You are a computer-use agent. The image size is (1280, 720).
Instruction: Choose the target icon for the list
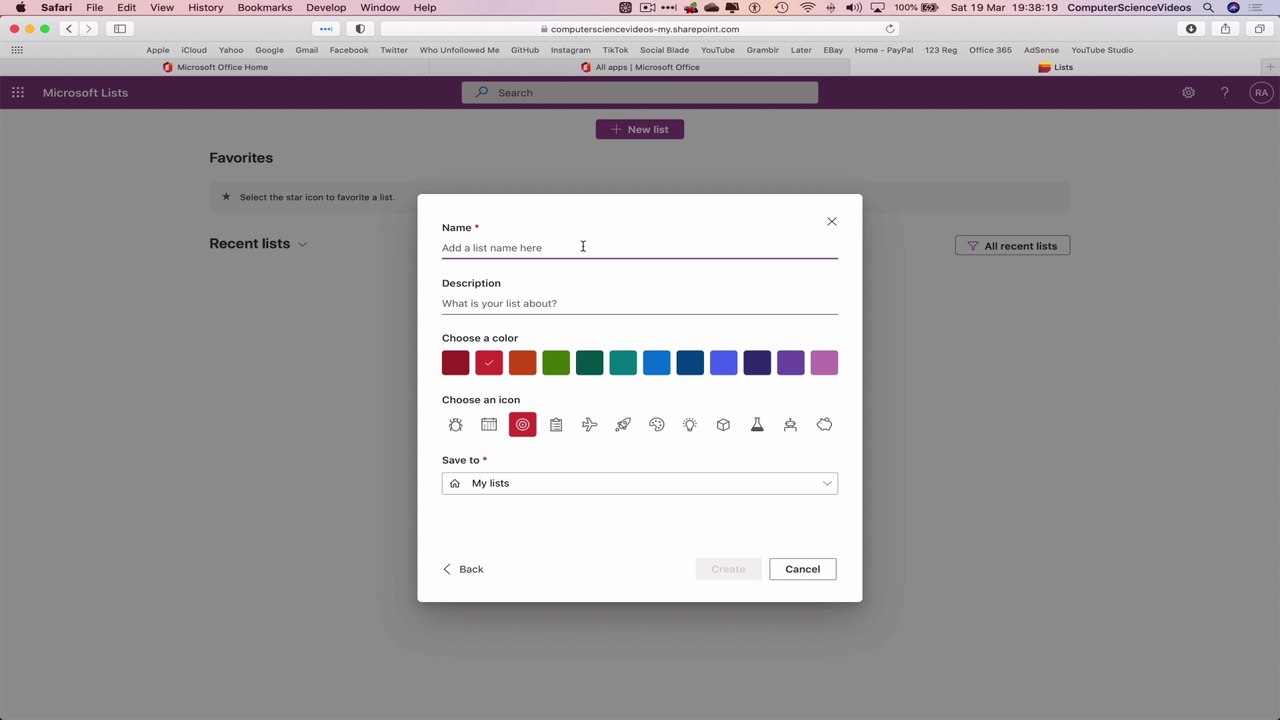tap(522, 425)
